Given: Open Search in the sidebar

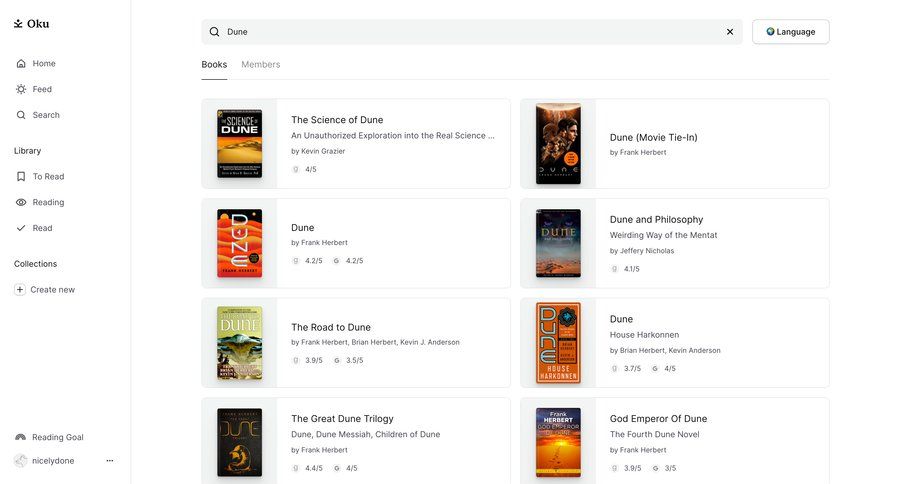Looking at the screenshot, I should (45, 115).
